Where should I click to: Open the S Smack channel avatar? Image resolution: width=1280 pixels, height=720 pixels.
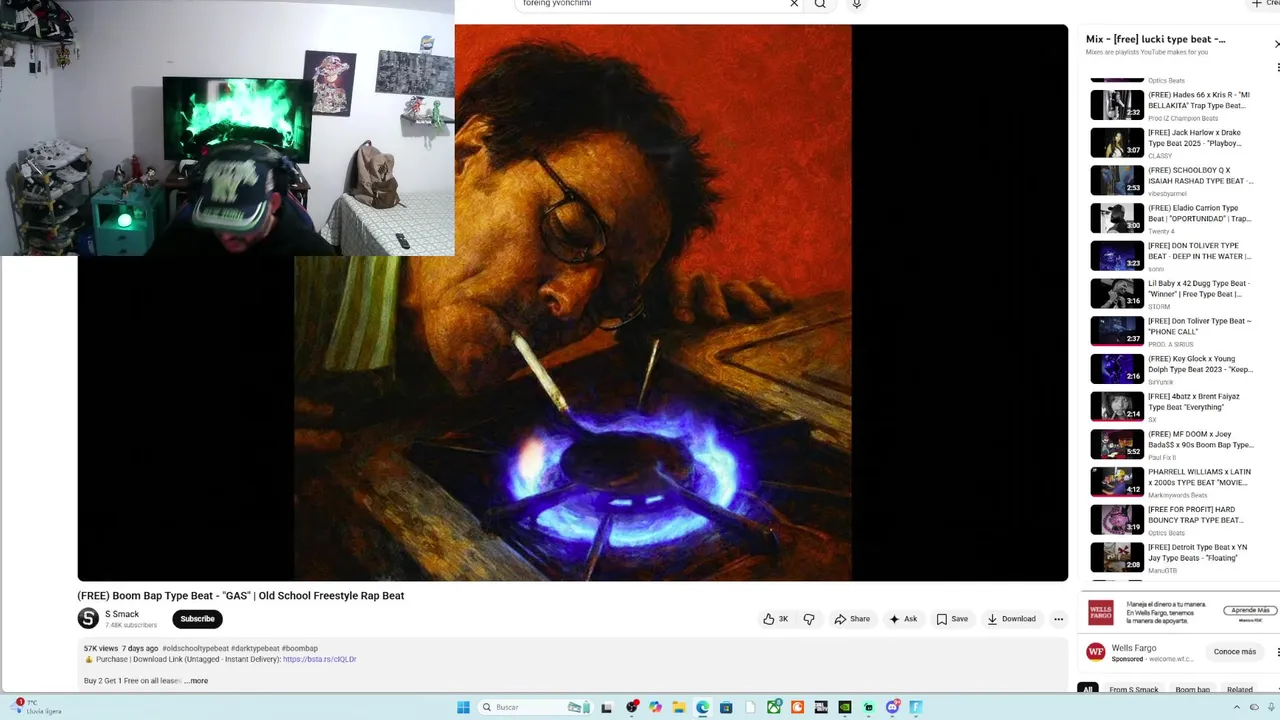point(89,619)
